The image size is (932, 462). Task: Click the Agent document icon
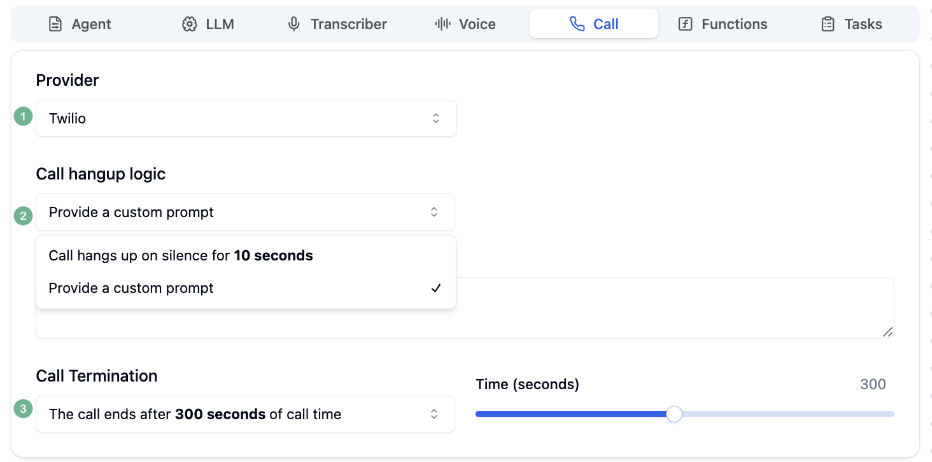click(55, 24)
